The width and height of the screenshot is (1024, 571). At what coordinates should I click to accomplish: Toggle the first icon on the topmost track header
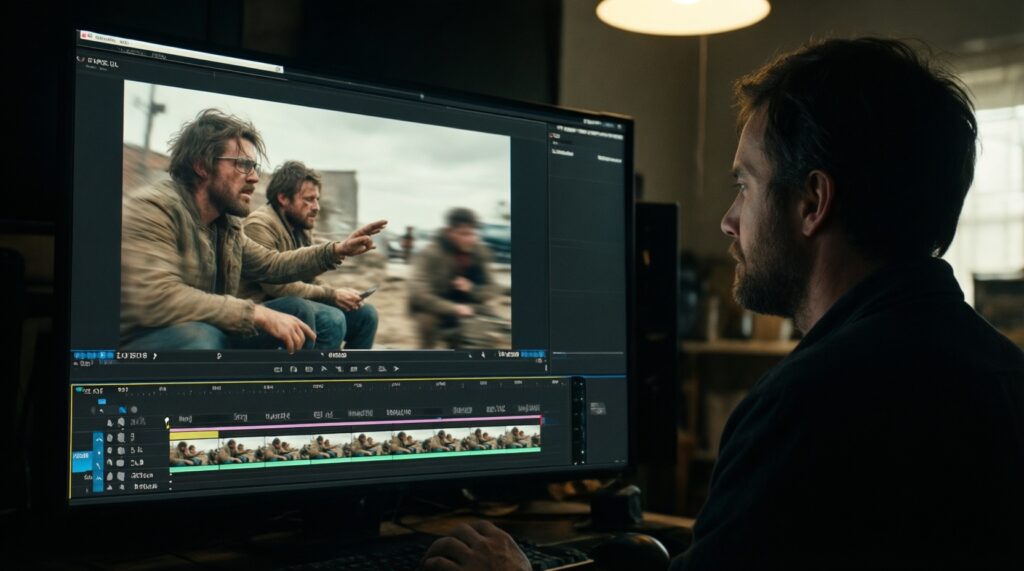tap(110, 423)
